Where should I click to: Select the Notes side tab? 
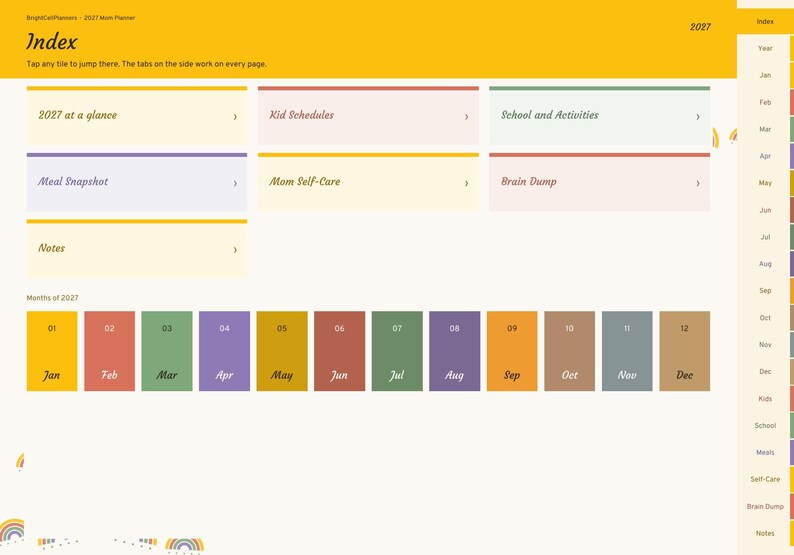click(x=765, y=533)
